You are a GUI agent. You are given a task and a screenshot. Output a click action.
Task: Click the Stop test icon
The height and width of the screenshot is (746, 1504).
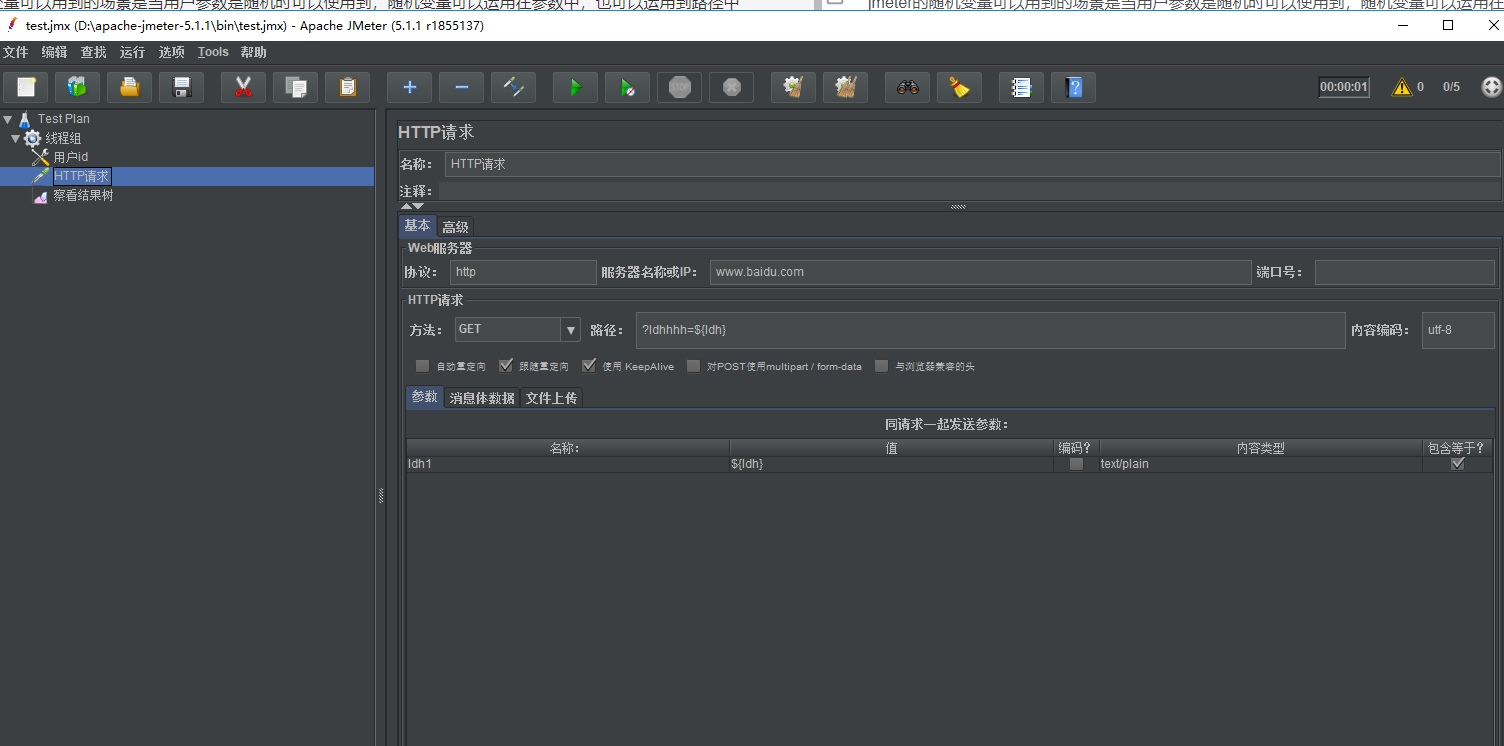click(x=679, y=87)
